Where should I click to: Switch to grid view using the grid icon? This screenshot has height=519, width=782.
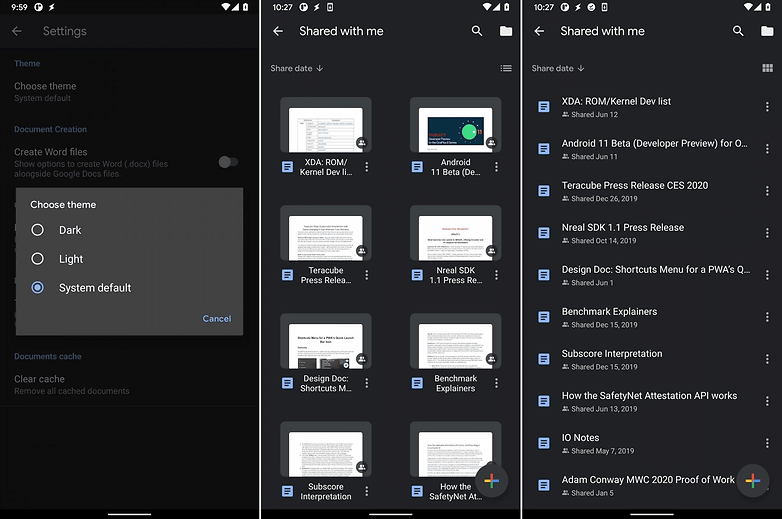pos(768,68)
